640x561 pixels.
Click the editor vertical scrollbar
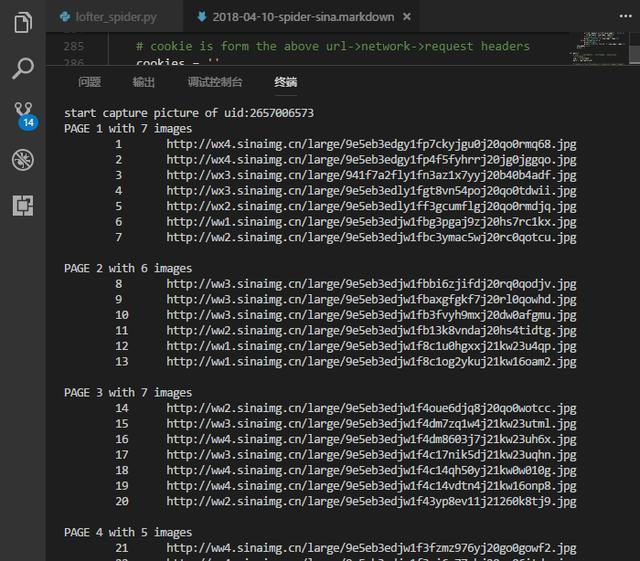coord(634,48)
